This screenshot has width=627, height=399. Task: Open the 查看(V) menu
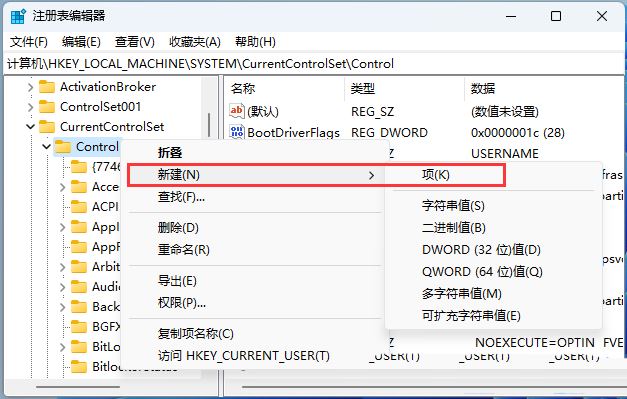[x=134, y=42]
